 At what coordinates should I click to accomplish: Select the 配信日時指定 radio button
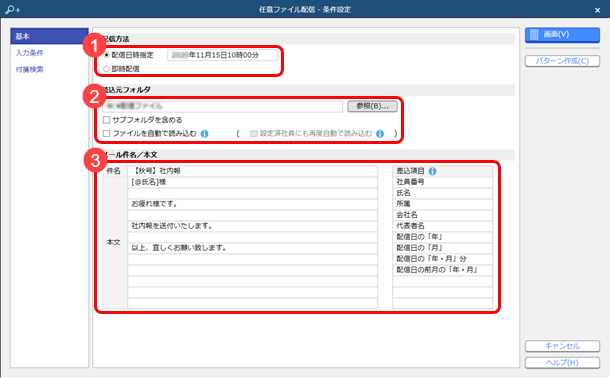(x=106, y=55)
